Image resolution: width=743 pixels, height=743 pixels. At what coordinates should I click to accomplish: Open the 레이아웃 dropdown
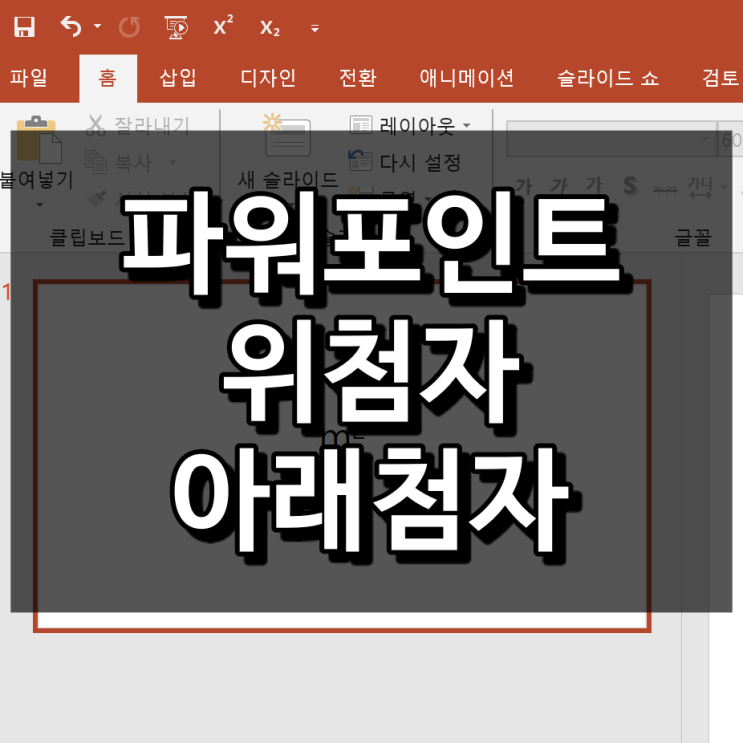(410, 126)
